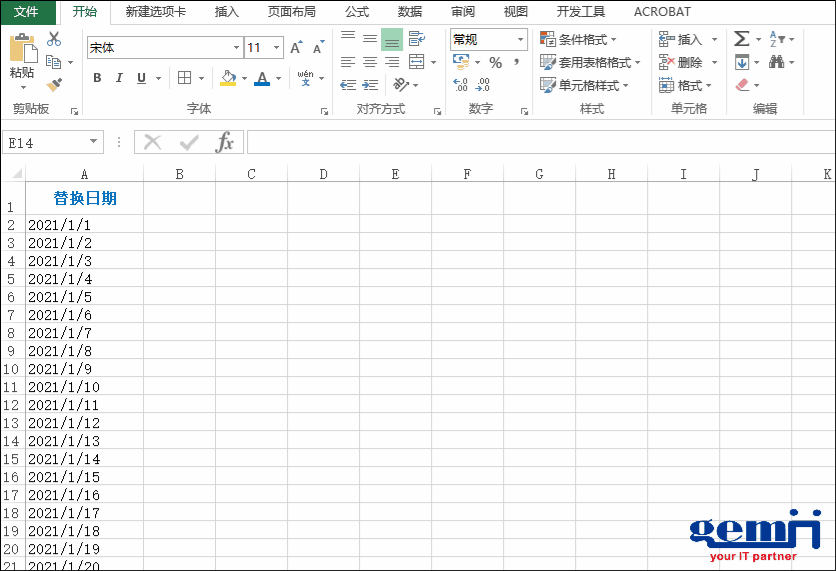Open the 文件 menu tab

tap(27, 12)
